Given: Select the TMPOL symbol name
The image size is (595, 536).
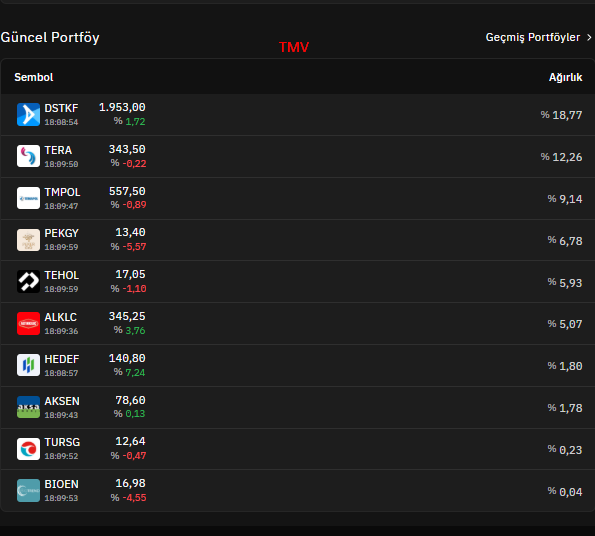Looking at the screenshot, I should pyautogui.click(x=62, y=192).
